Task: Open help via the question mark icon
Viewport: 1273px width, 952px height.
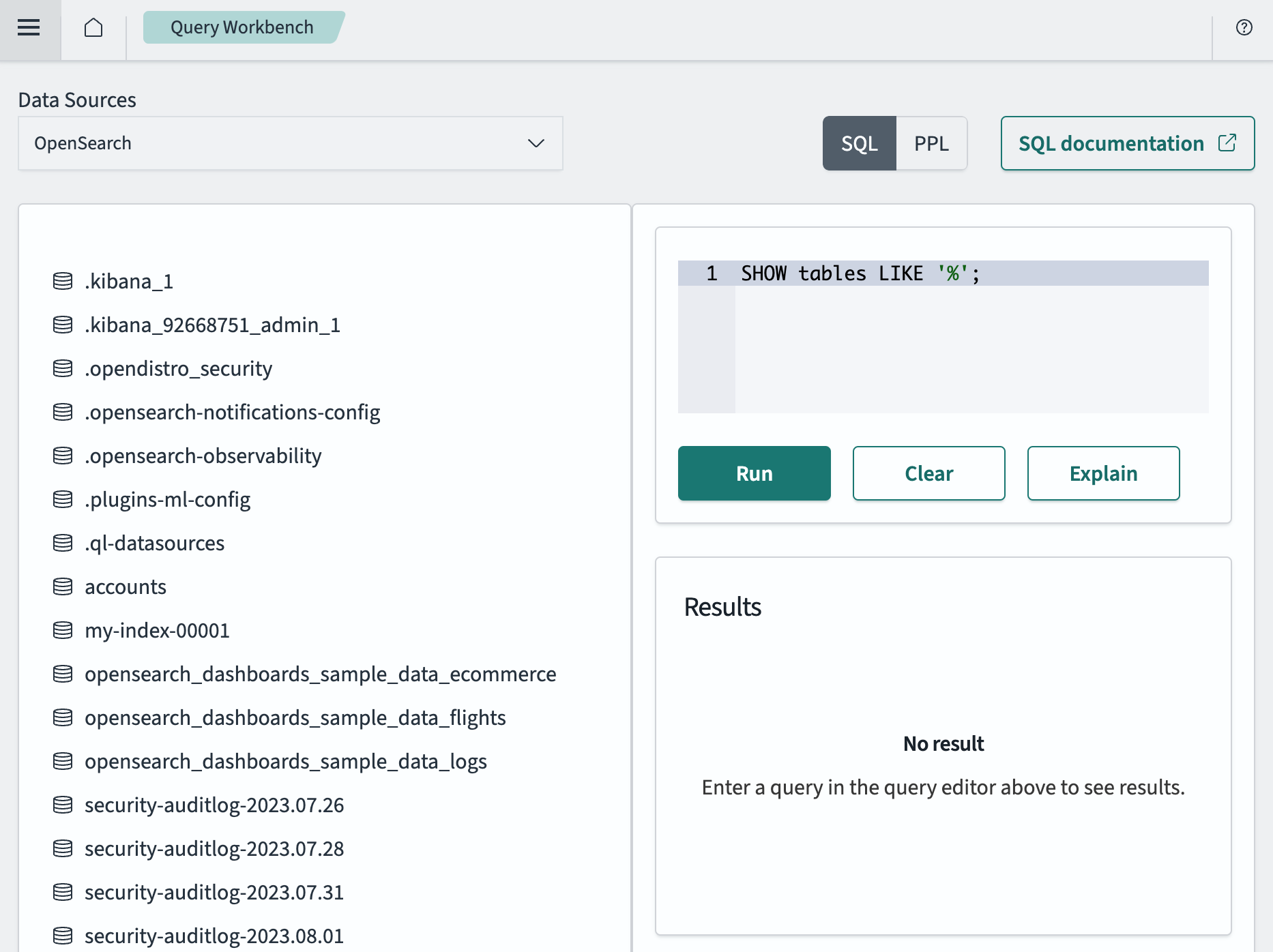Action: 1244,27
